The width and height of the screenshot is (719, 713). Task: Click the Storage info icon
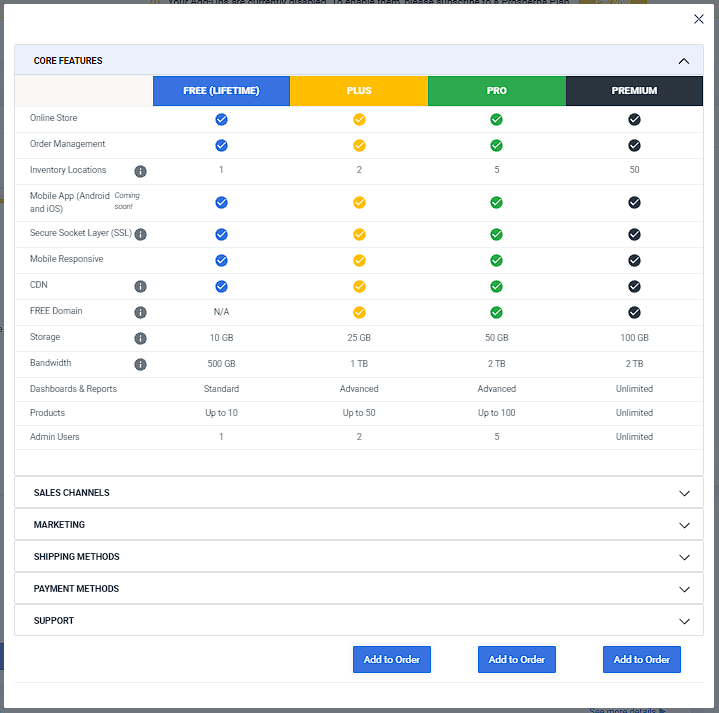click(140, 339)
